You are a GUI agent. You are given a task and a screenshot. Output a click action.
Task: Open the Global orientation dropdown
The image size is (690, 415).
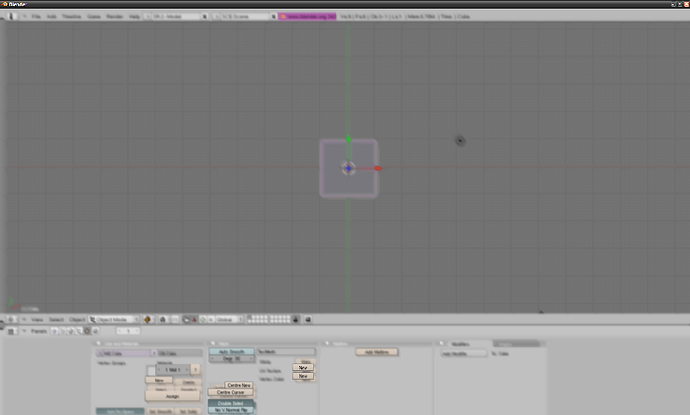tap(229, 320)
